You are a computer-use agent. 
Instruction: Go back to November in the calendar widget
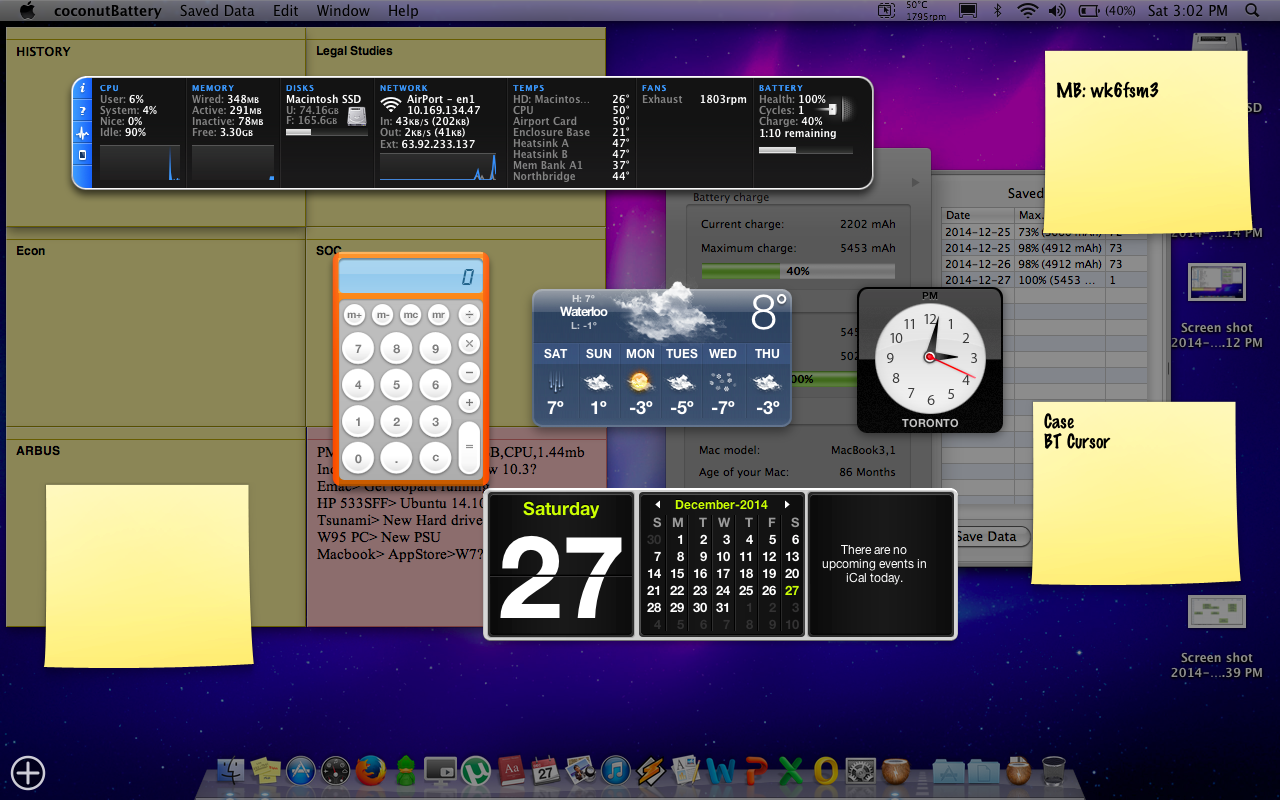tap(657, 504)
